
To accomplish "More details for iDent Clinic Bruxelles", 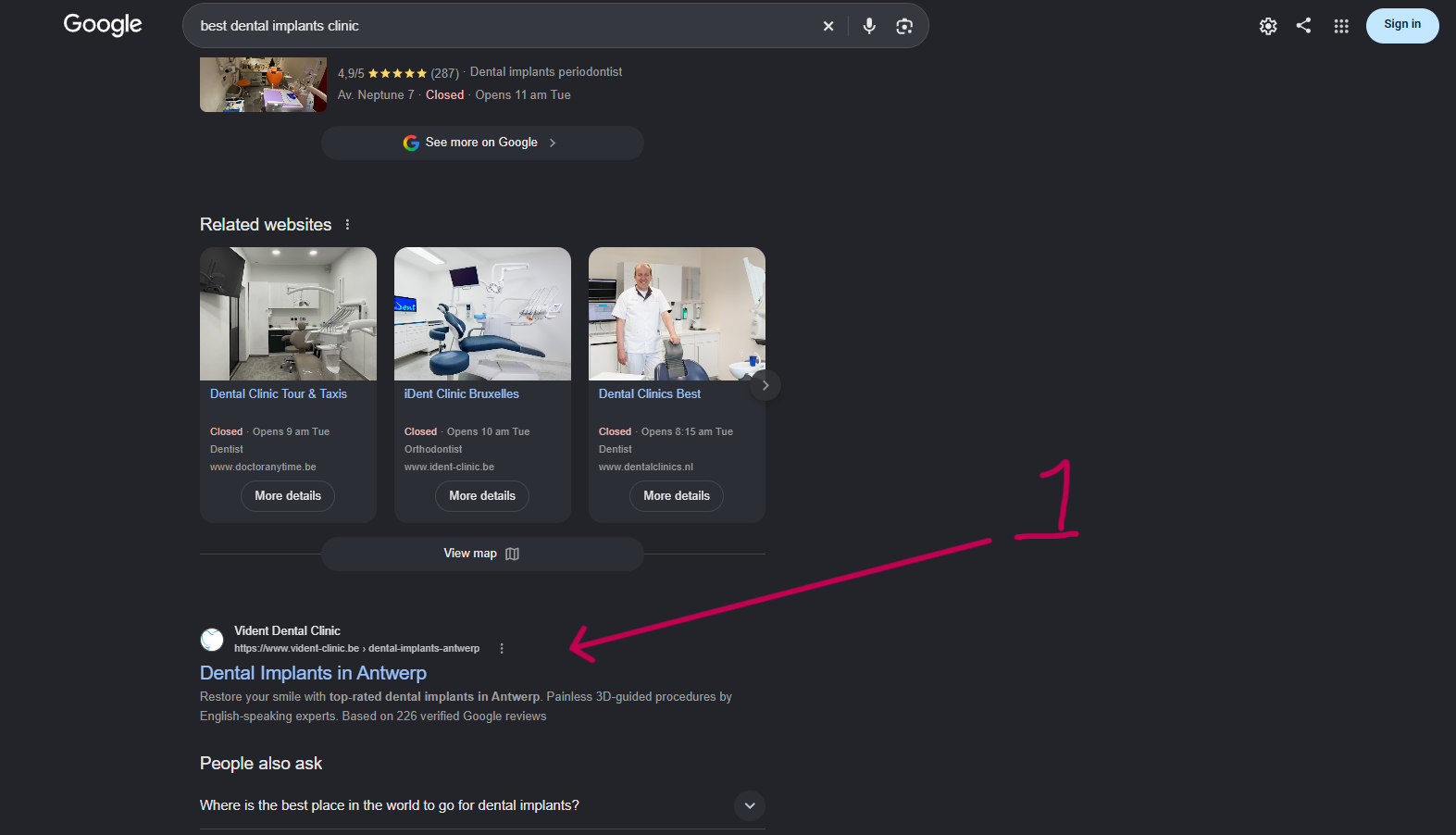I will [482, 496].
